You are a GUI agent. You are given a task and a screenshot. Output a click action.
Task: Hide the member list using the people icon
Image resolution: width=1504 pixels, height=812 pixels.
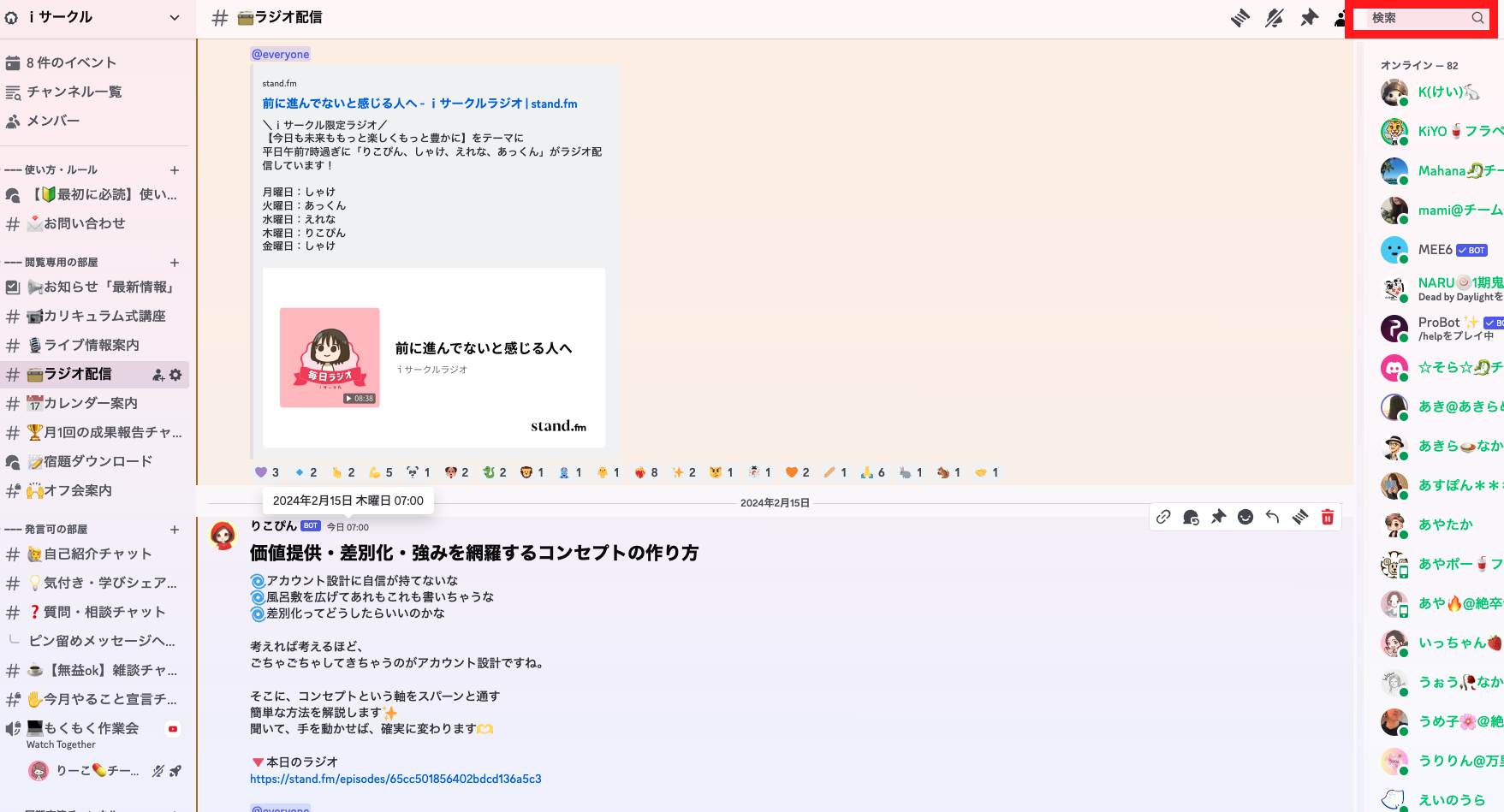(1341, 17)
